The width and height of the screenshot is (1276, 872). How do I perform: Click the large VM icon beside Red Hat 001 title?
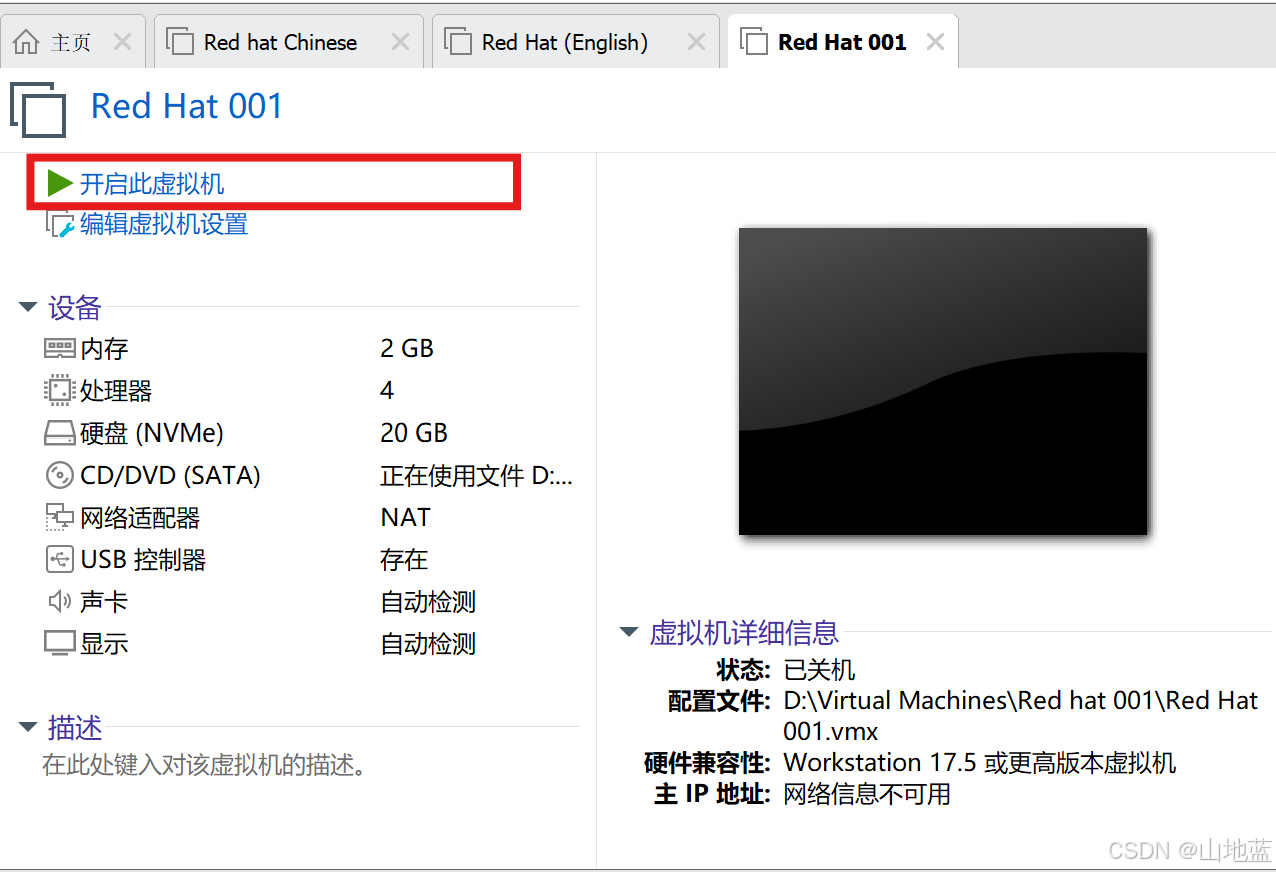[x=38, y=108]
